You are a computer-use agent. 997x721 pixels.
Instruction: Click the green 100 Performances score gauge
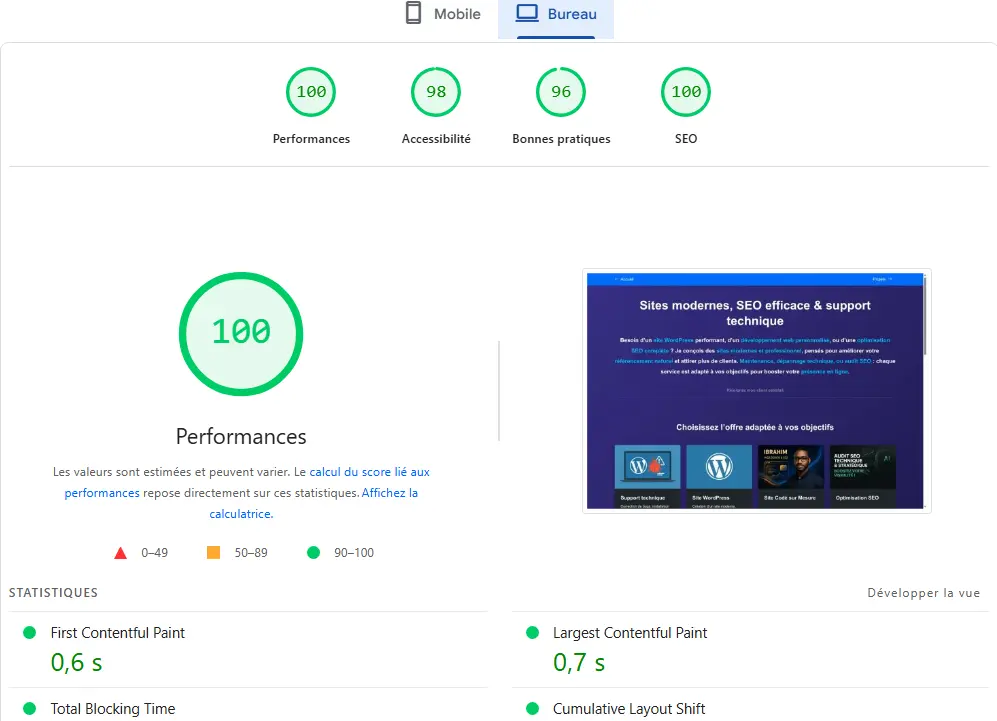311,91
